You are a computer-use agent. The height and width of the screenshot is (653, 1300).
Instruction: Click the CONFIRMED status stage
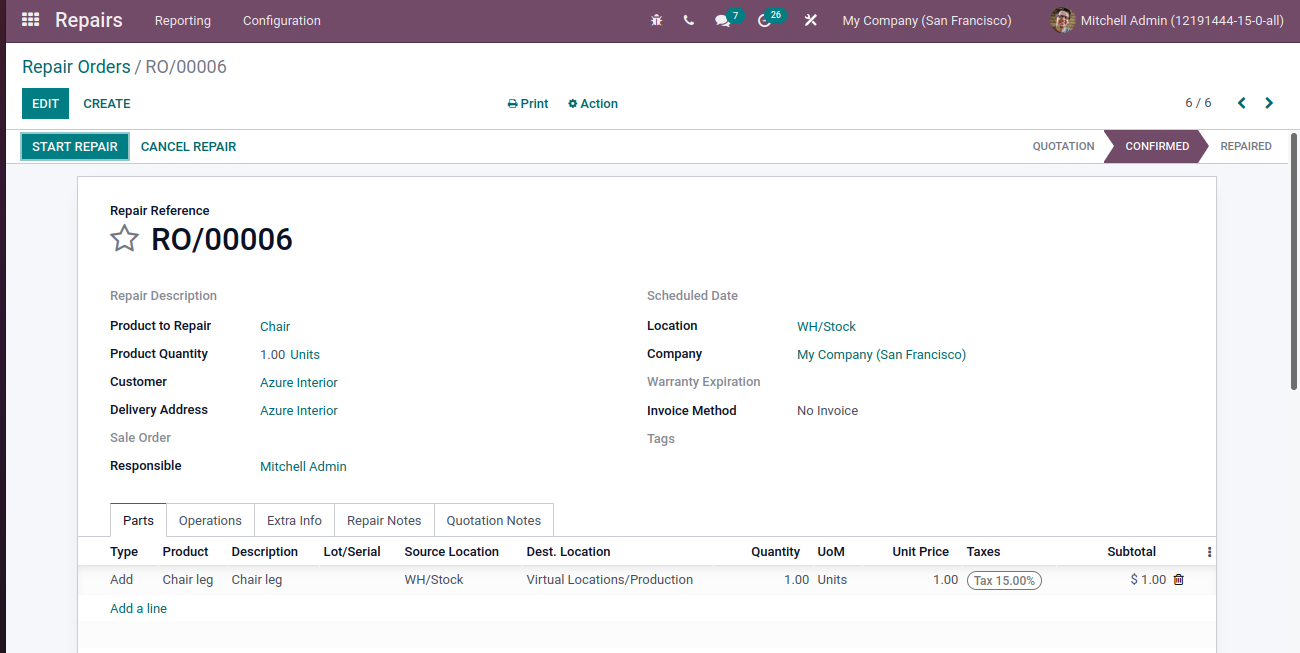[1157, 146]
